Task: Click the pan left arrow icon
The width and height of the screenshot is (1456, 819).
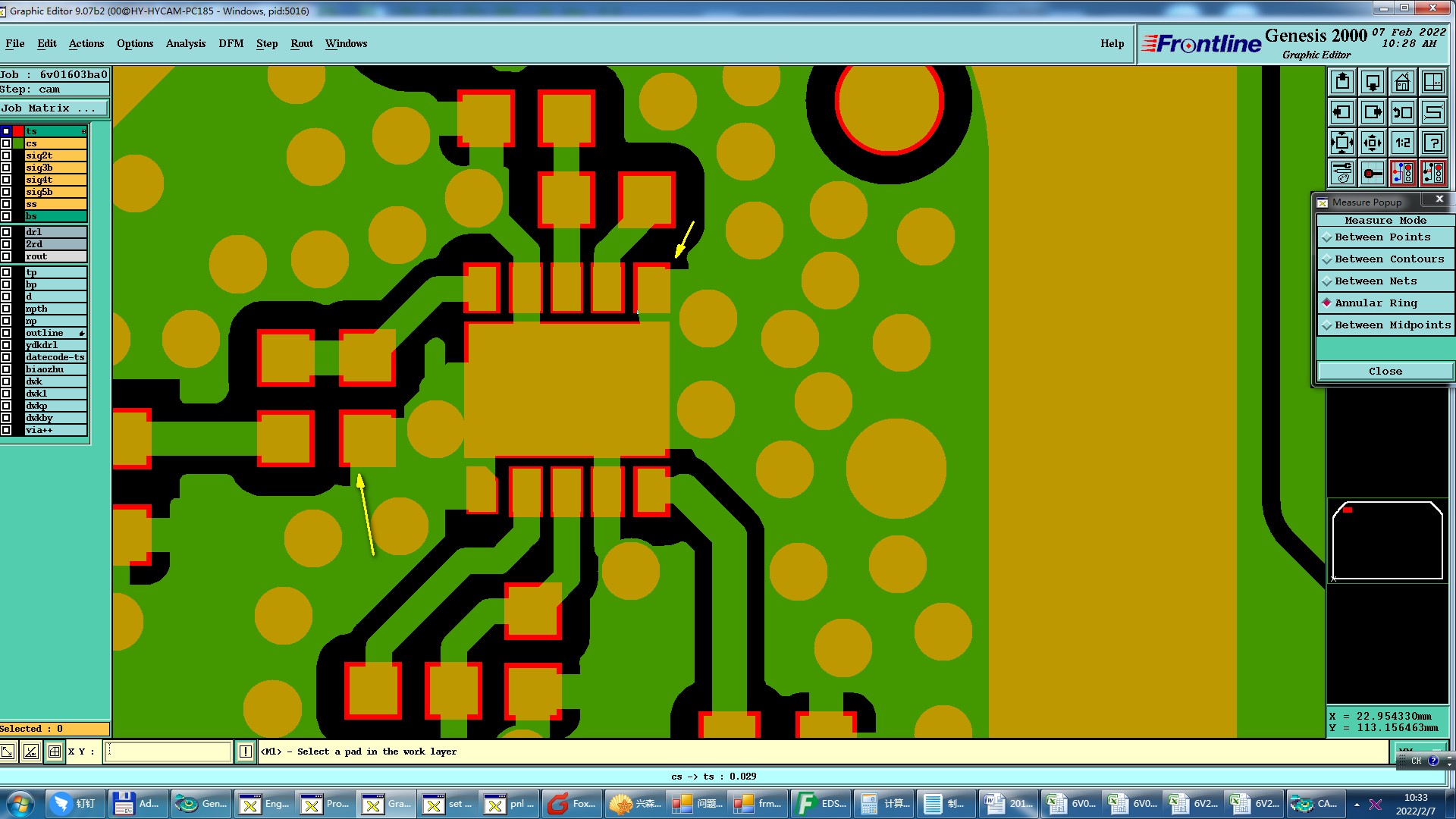Action: pos(1341,112)
